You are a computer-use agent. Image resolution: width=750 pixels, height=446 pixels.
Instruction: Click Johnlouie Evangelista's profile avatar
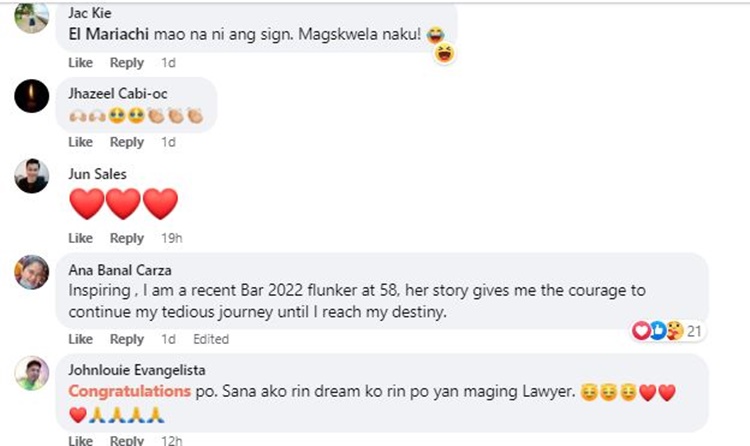(x=32, y=373)
